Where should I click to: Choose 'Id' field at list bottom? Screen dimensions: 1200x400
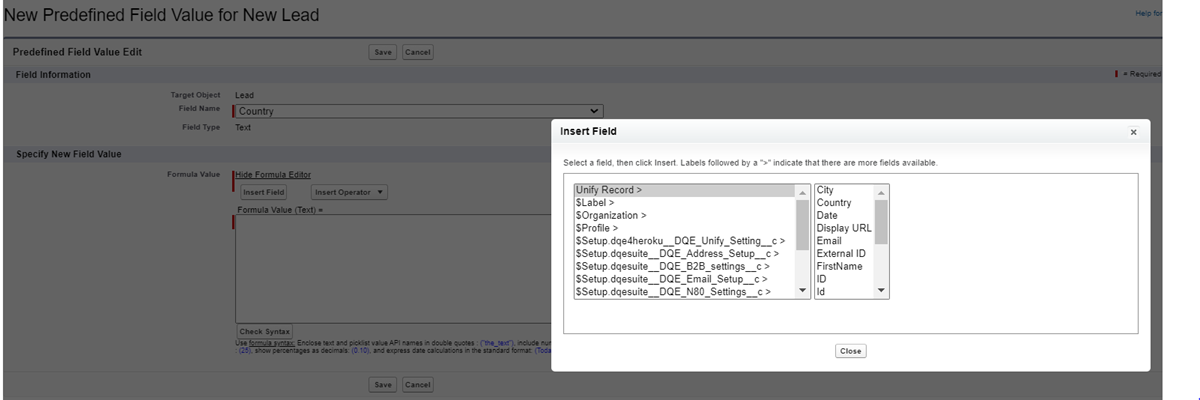[x=844, y=292]
